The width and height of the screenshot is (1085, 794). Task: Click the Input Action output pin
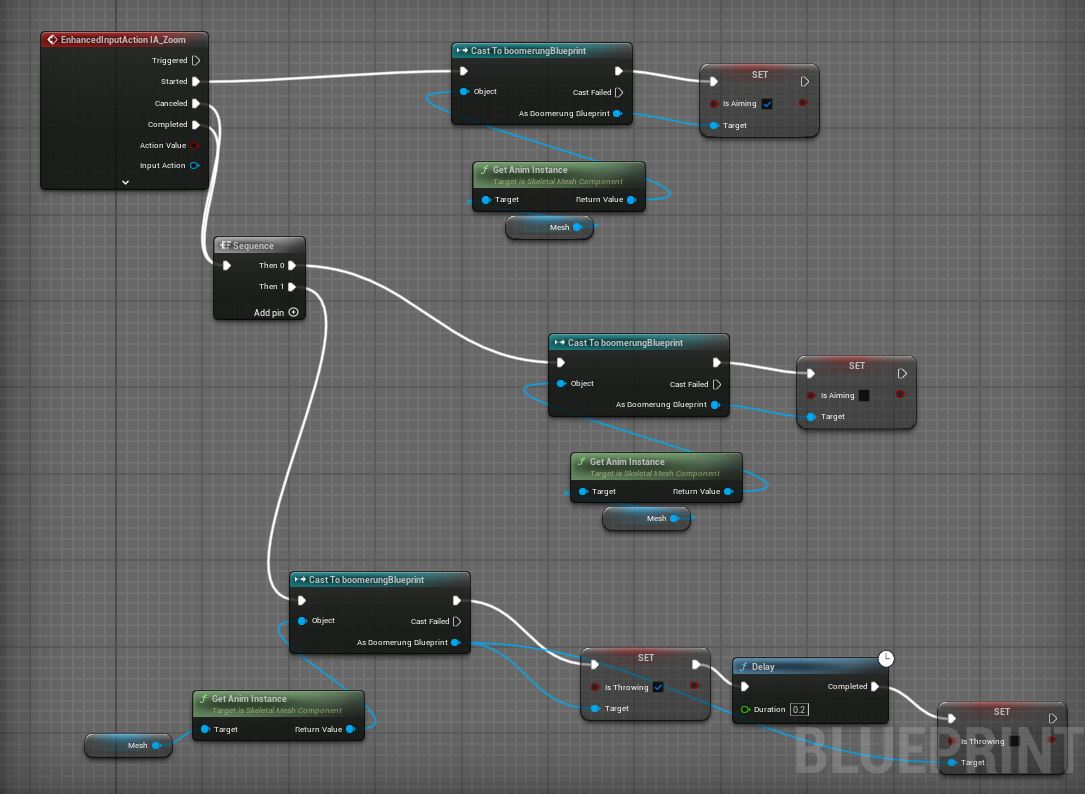click(x=195, y=166)
